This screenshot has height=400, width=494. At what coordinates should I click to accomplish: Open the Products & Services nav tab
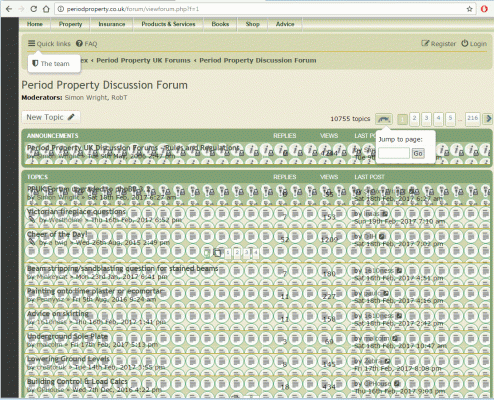(168, 24)
